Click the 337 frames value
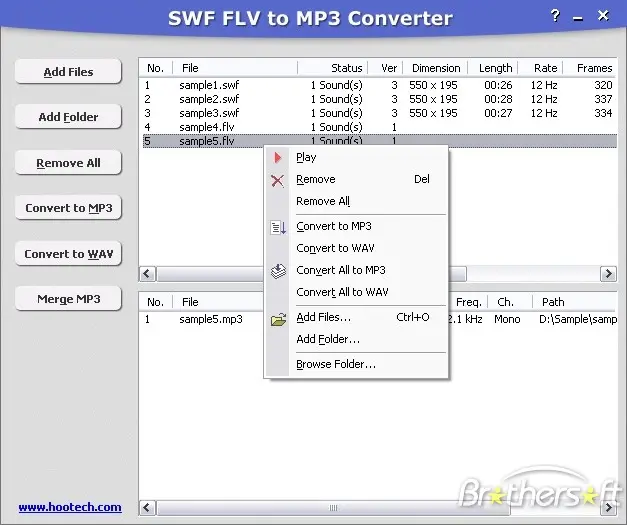The height and width of the screenshot is (525, 627). [603, 99]
